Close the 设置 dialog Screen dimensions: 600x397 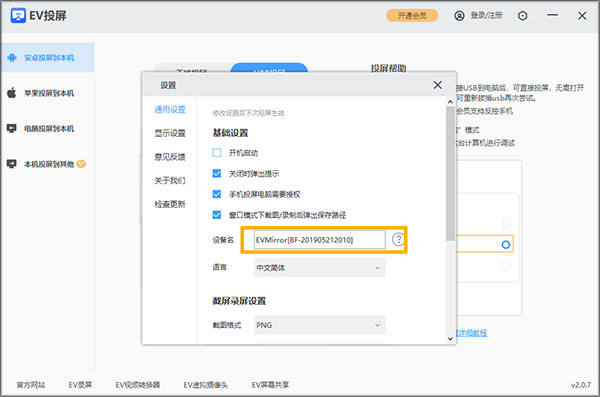pyautogui.click(x=437, y=85)
